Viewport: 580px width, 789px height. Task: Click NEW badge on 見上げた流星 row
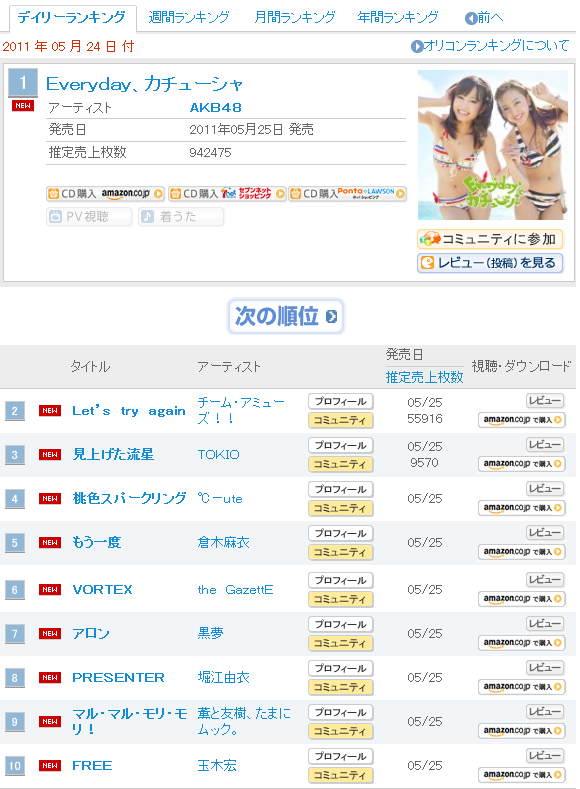point(50,454)
